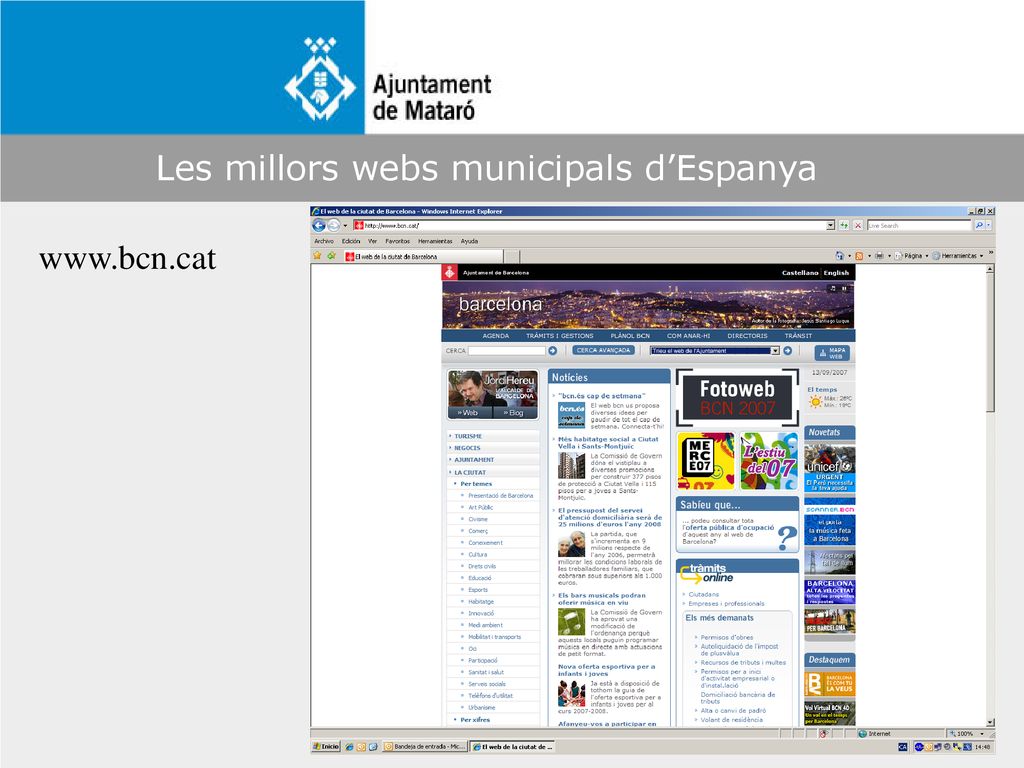
Task: Click in the Live Search input box
Action: (920, 225)
